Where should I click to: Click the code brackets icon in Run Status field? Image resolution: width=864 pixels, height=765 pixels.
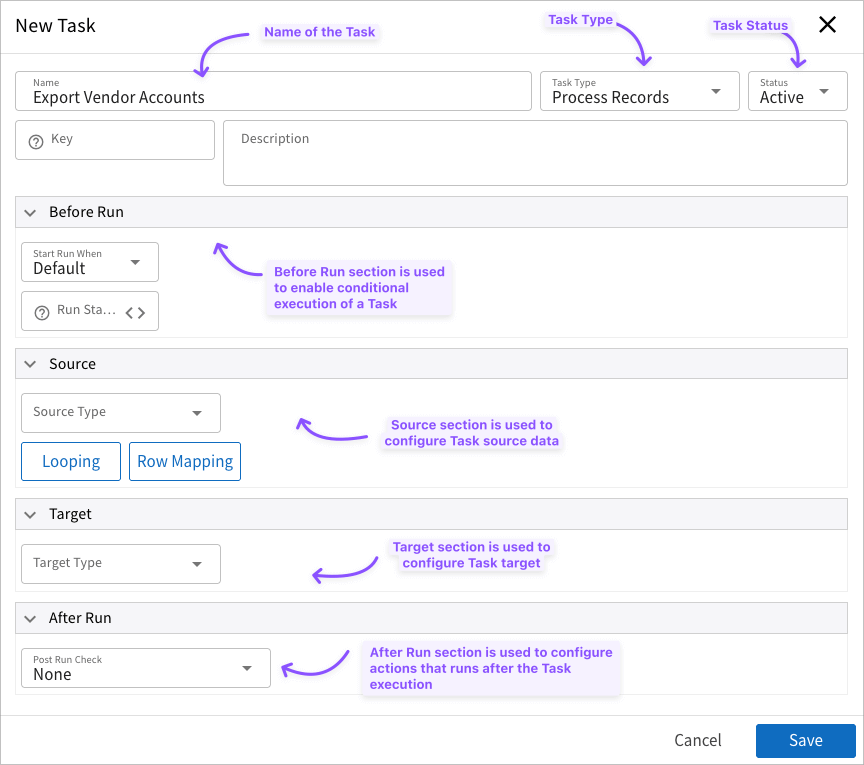[x=135, y=312]
